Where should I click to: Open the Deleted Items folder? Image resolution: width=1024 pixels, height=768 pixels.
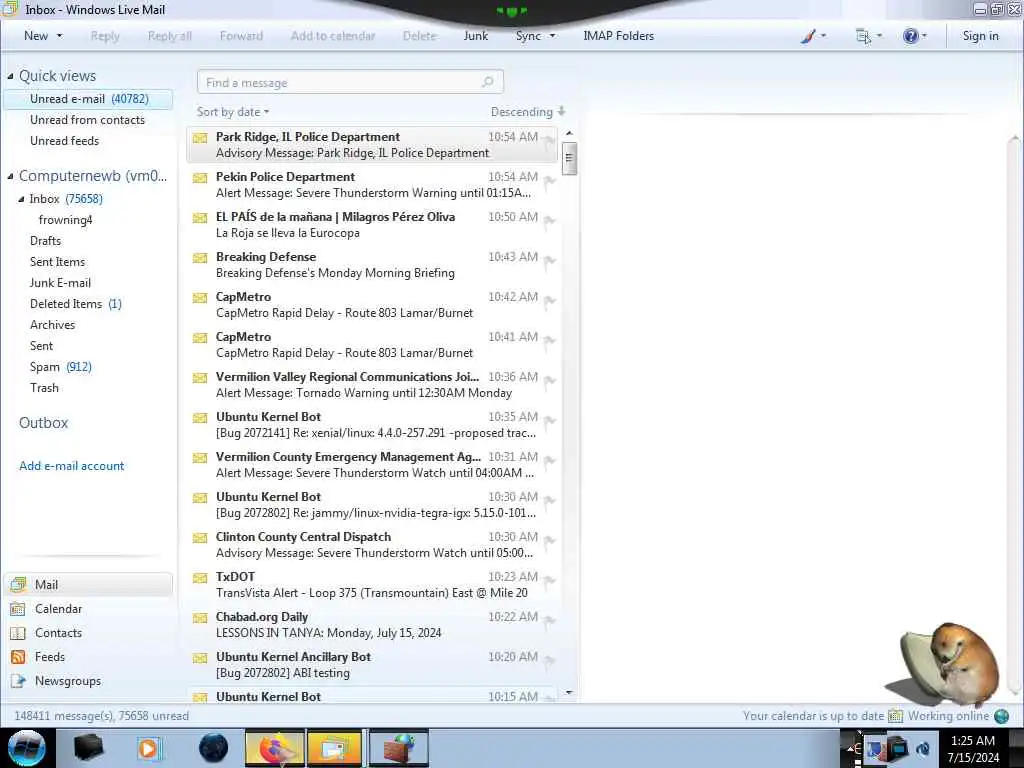[x=76, y=304]
